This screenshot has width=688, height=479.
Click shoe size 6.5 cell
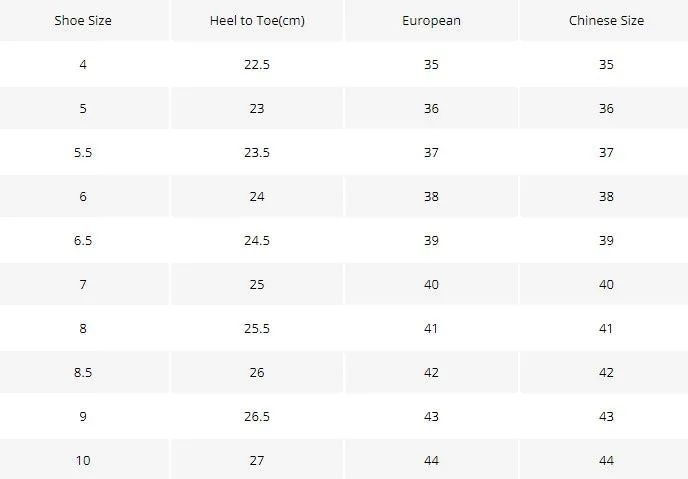tap(83, 240)
